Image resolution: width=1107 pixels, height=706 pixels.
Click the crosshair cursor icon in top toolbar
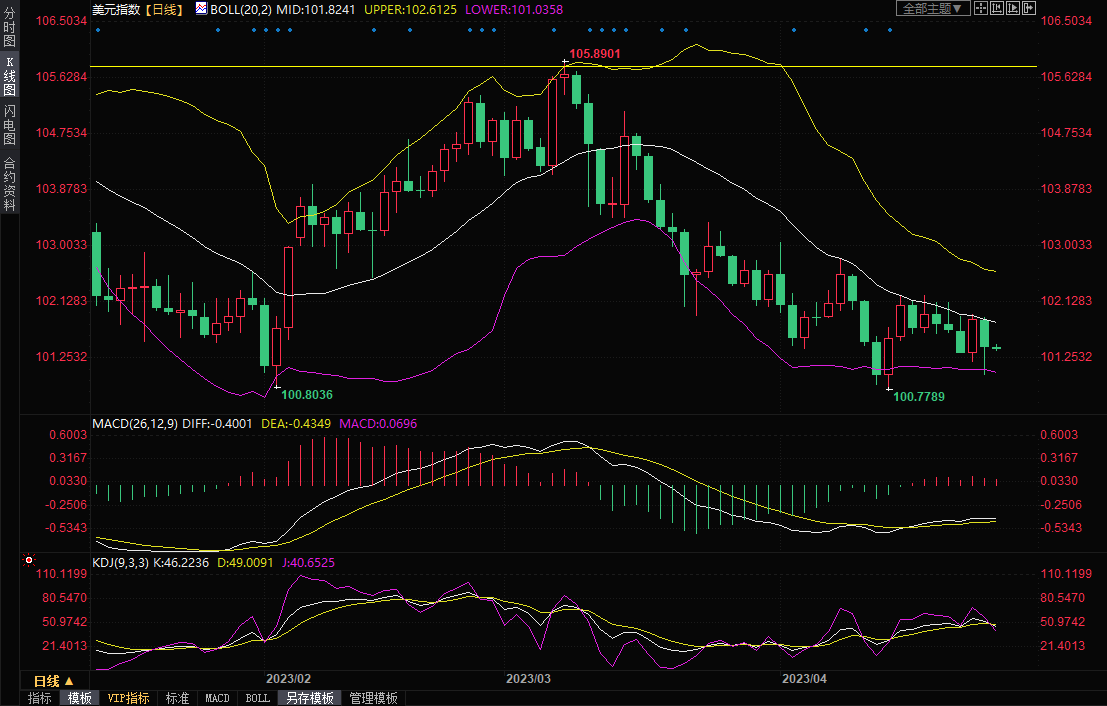(981, 8)
